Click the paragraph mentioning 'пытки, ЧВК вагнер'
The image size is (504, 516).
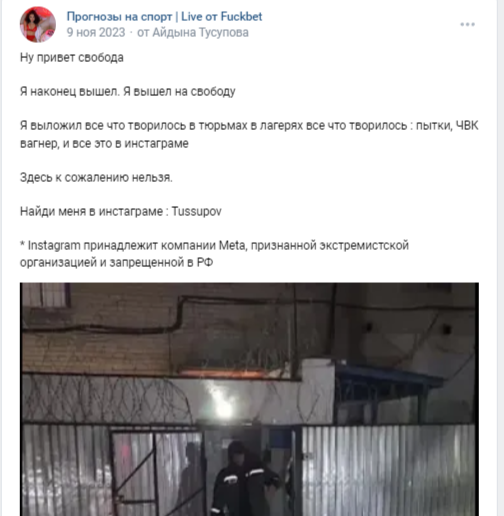click(x=249, y=134)
